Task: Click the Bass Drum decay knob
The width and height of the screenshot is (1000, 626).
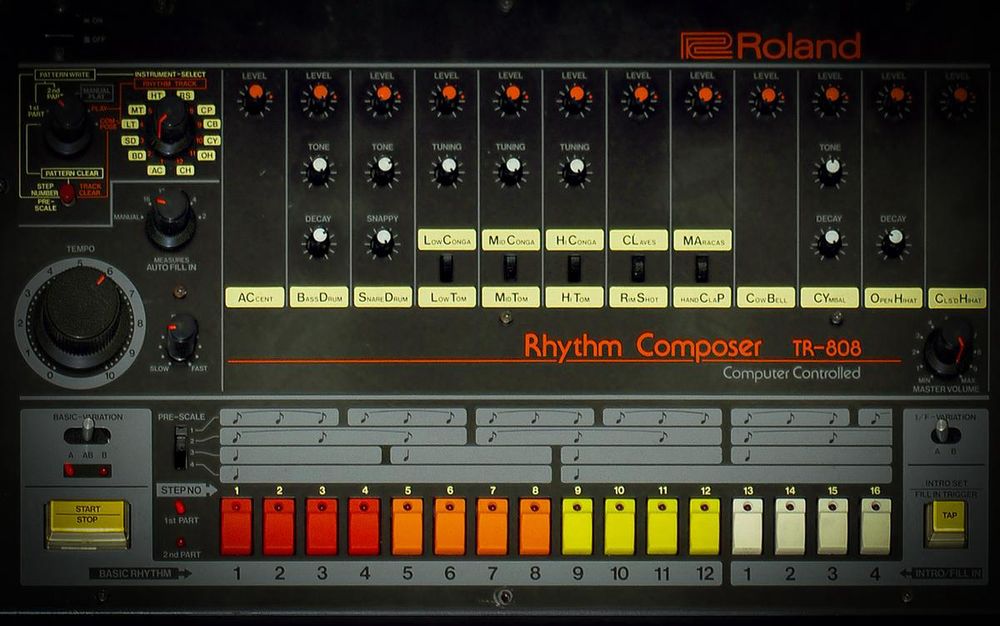Action: click(x=318, y=242)
